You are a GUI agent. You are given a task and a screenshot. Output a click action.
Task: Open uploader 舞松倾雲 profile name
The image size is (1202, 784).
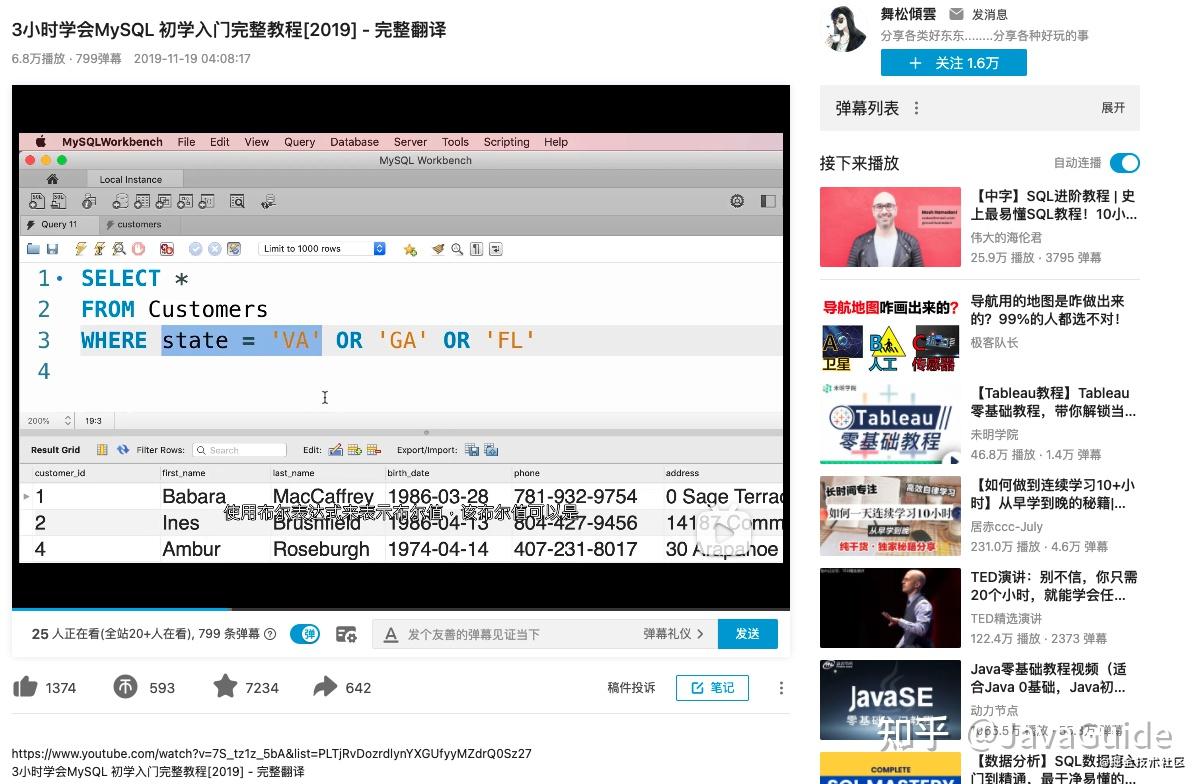908,14
